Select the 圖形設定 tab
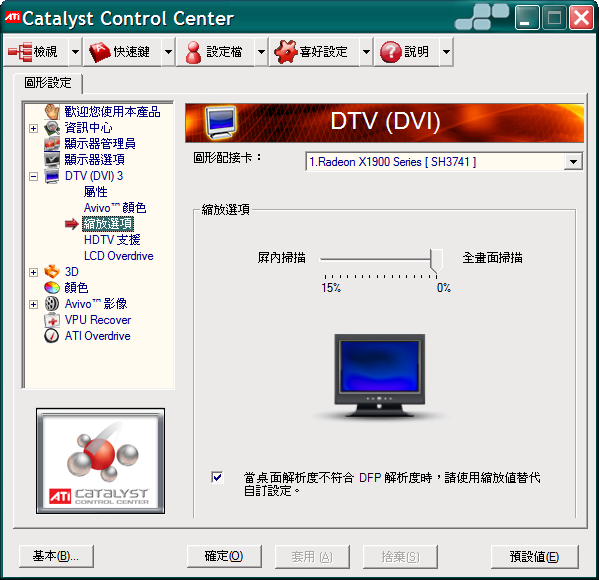The height and width of the screenshot is (580, 599). (48, 83)
